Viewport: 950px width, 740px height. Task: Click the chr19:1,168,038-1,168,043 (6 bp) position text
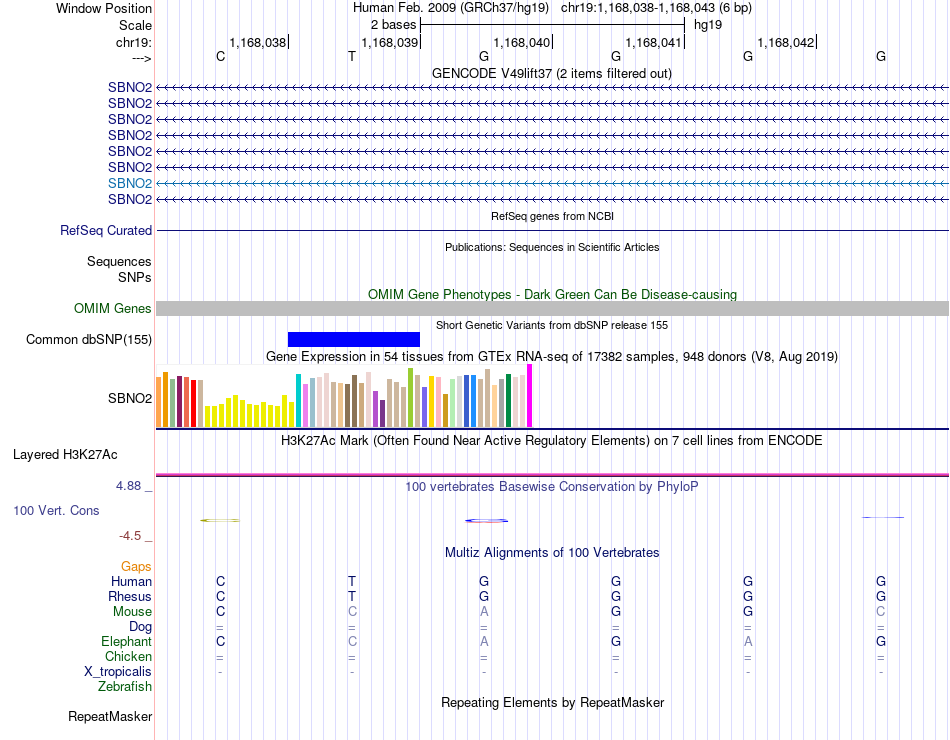coord(656,8)
